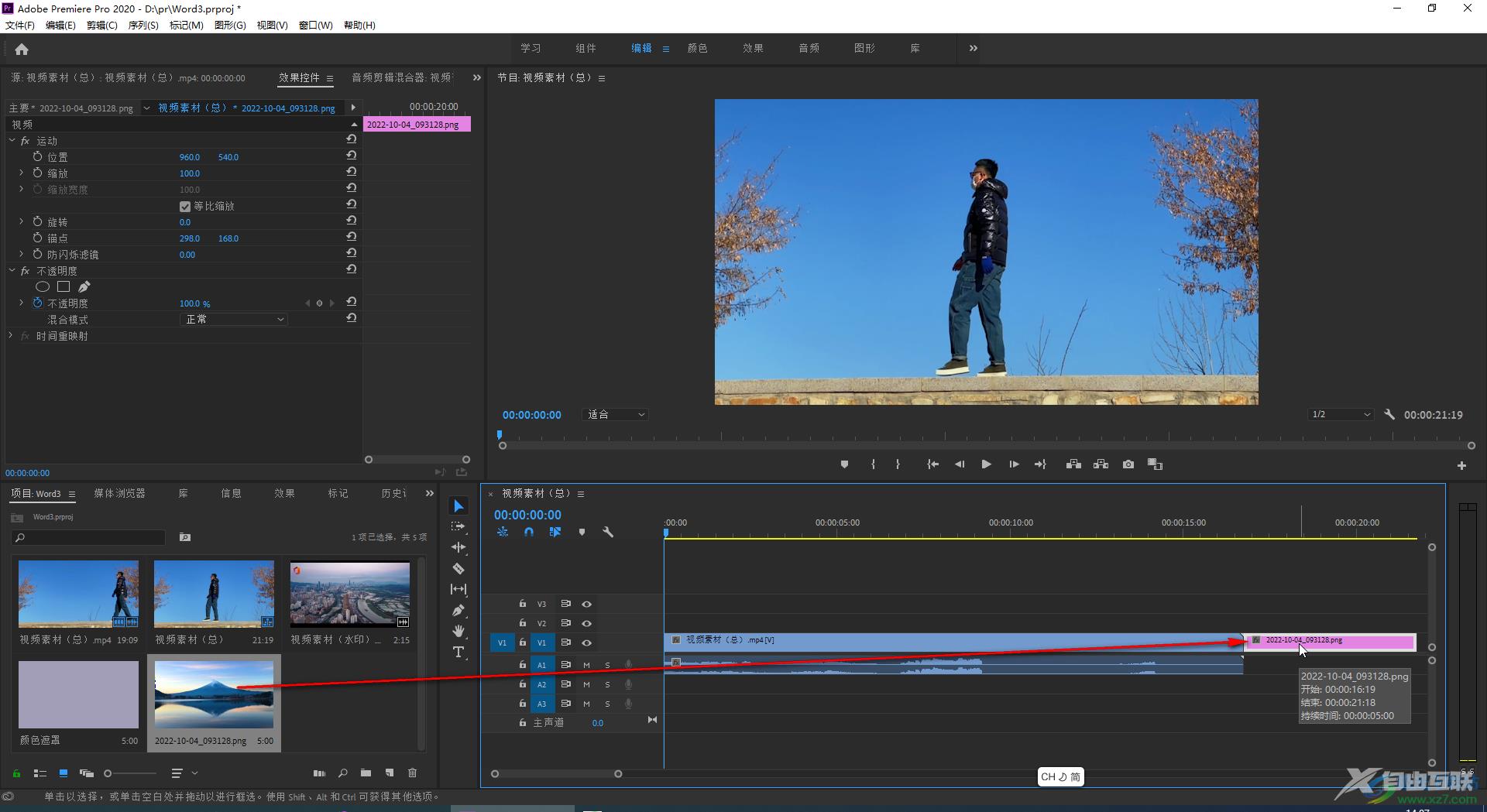
Task: Open 序列(S) menu
Action: coord(143,26)
